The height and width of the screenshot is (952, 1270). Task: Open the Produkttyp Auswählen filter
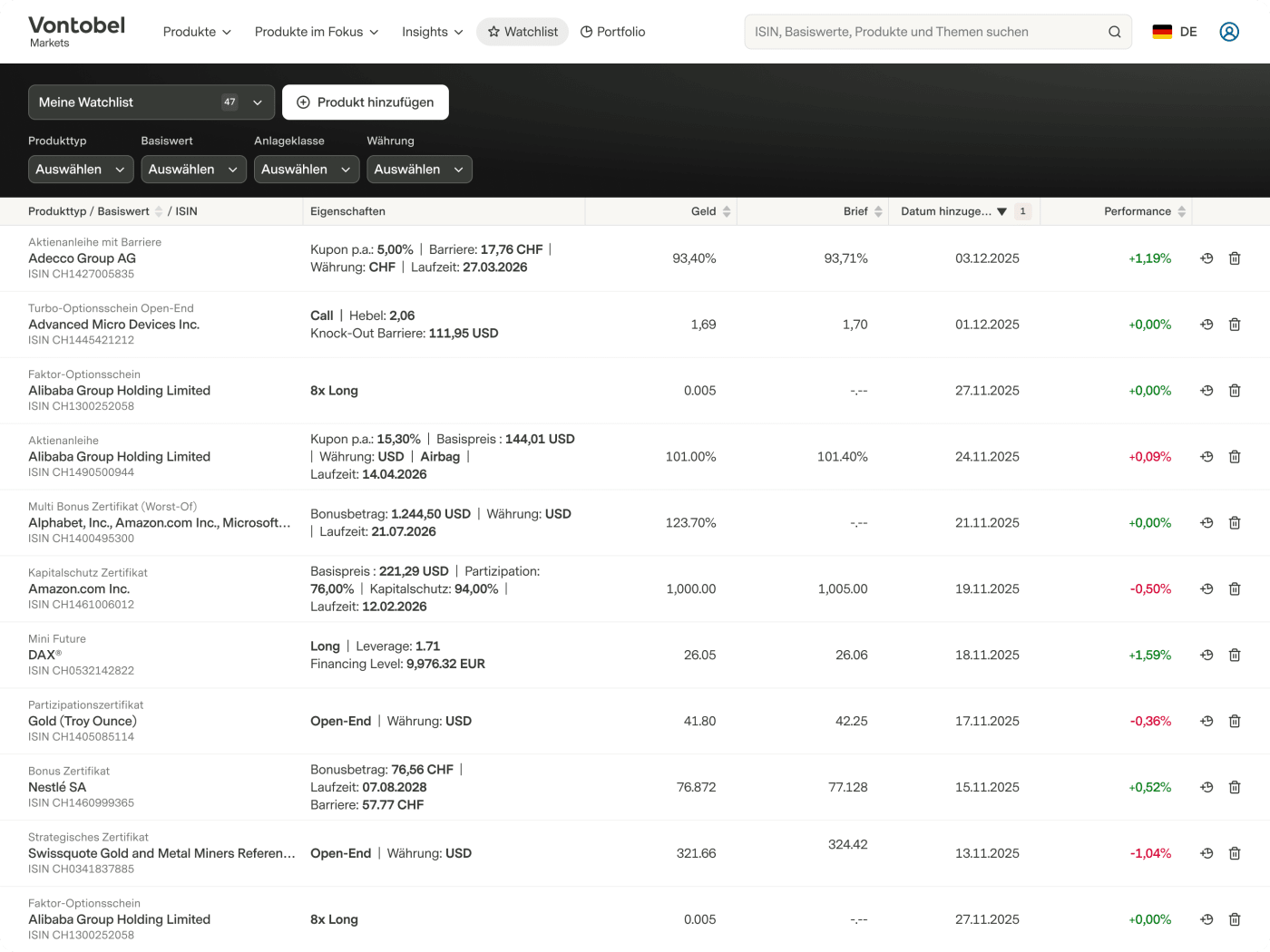click(x=81, y=170)
